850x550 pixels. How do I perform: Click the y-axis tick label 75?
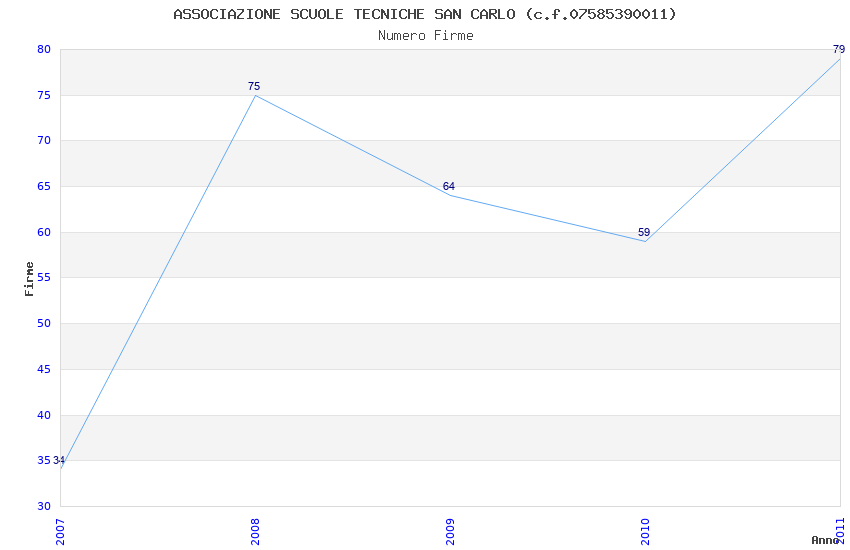[44, 95]
